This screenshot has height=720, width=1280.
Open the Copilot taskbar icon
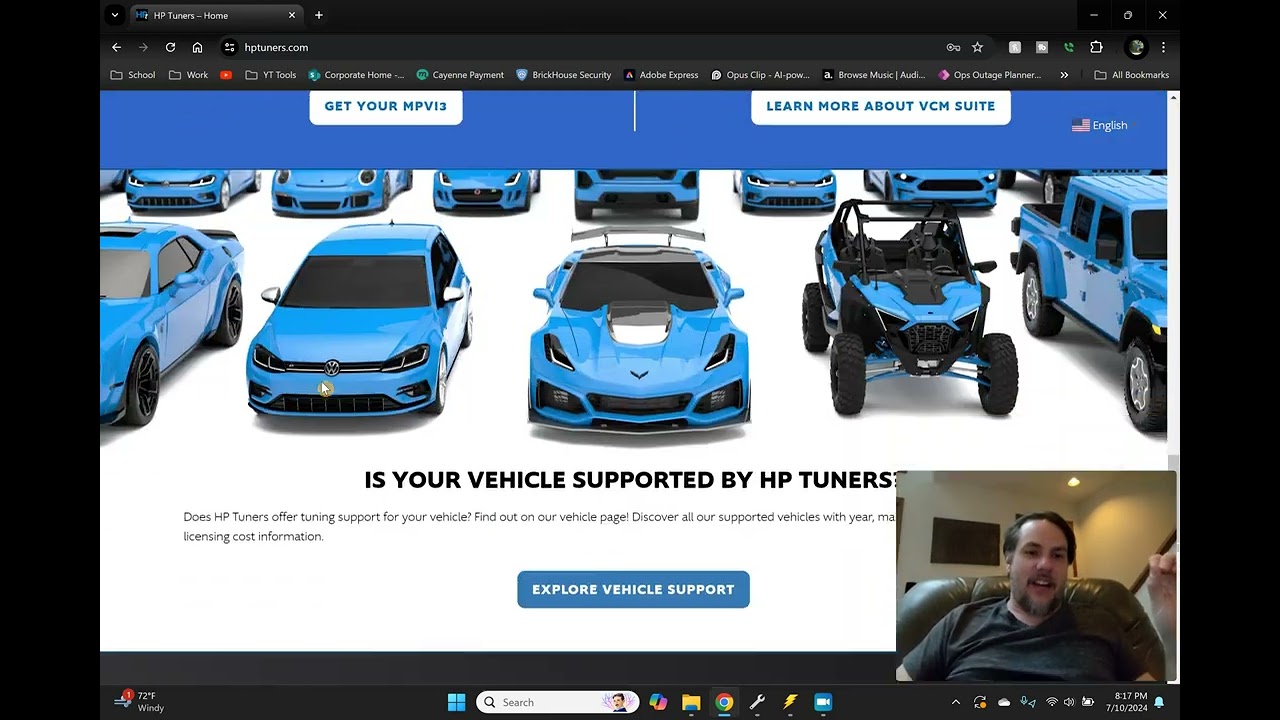658,702
